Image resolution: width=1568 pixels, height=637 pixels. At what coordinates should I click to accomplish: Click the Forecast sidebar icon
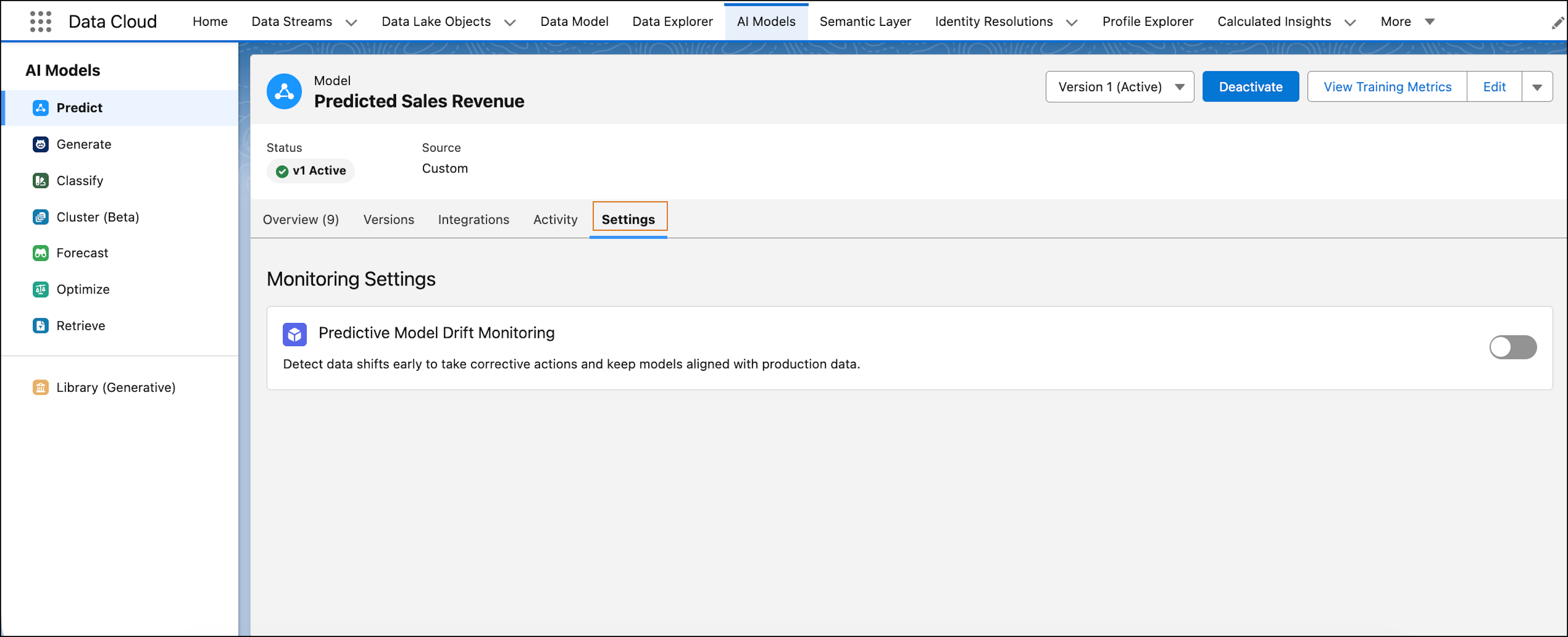click(x=40, y=253)
